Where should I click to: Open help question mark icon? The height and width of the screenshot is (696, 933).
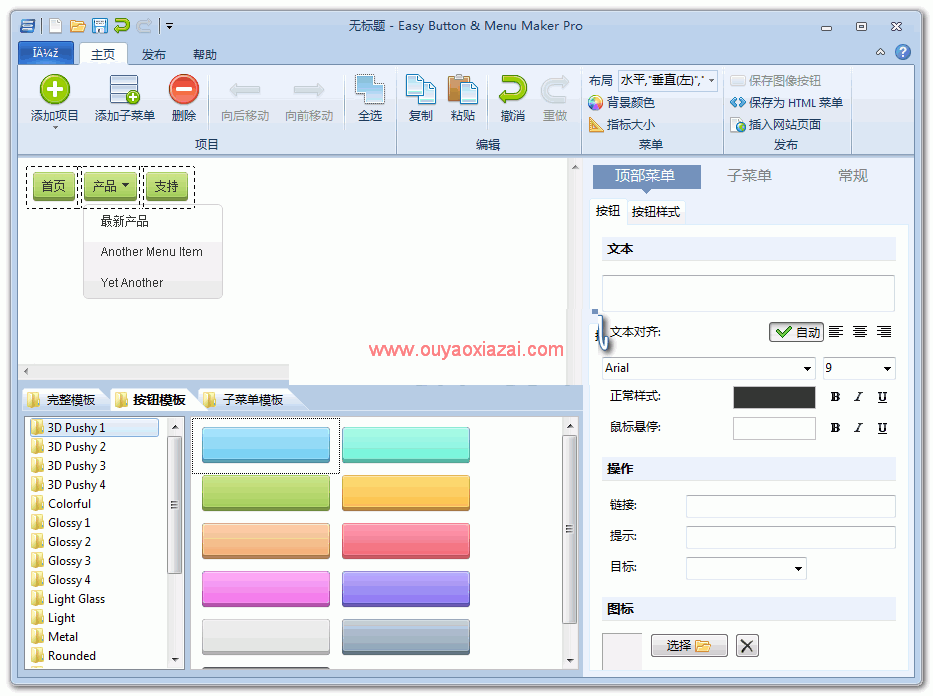pyautogui.click(x=903, y=52)
